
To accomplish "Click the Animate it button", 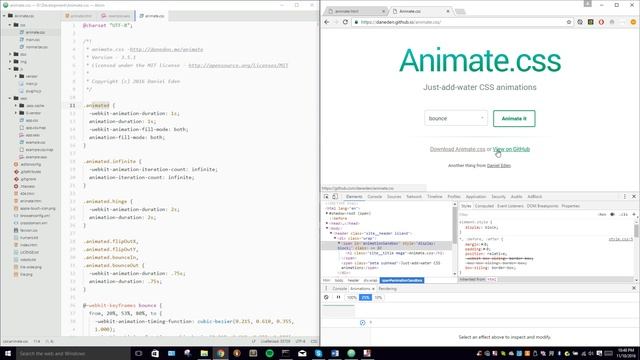I will tap(514, 118).
